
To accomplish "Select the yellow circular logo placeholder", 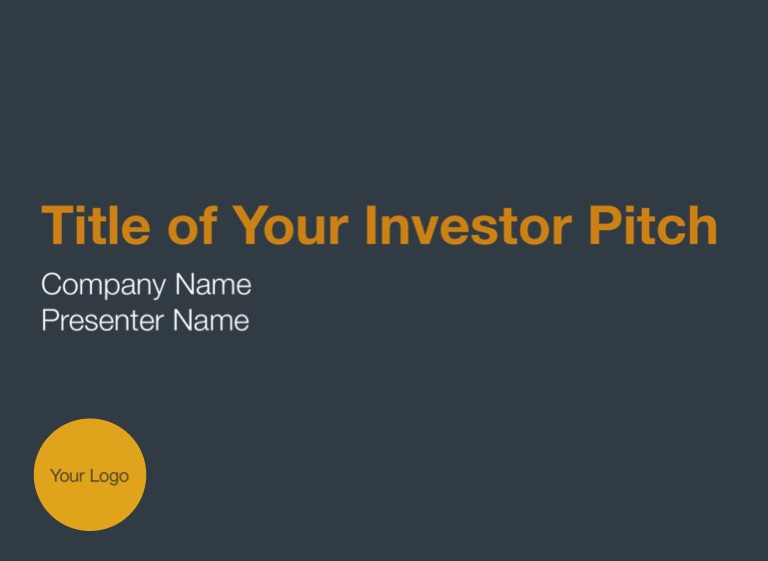I will pos(90,474).
